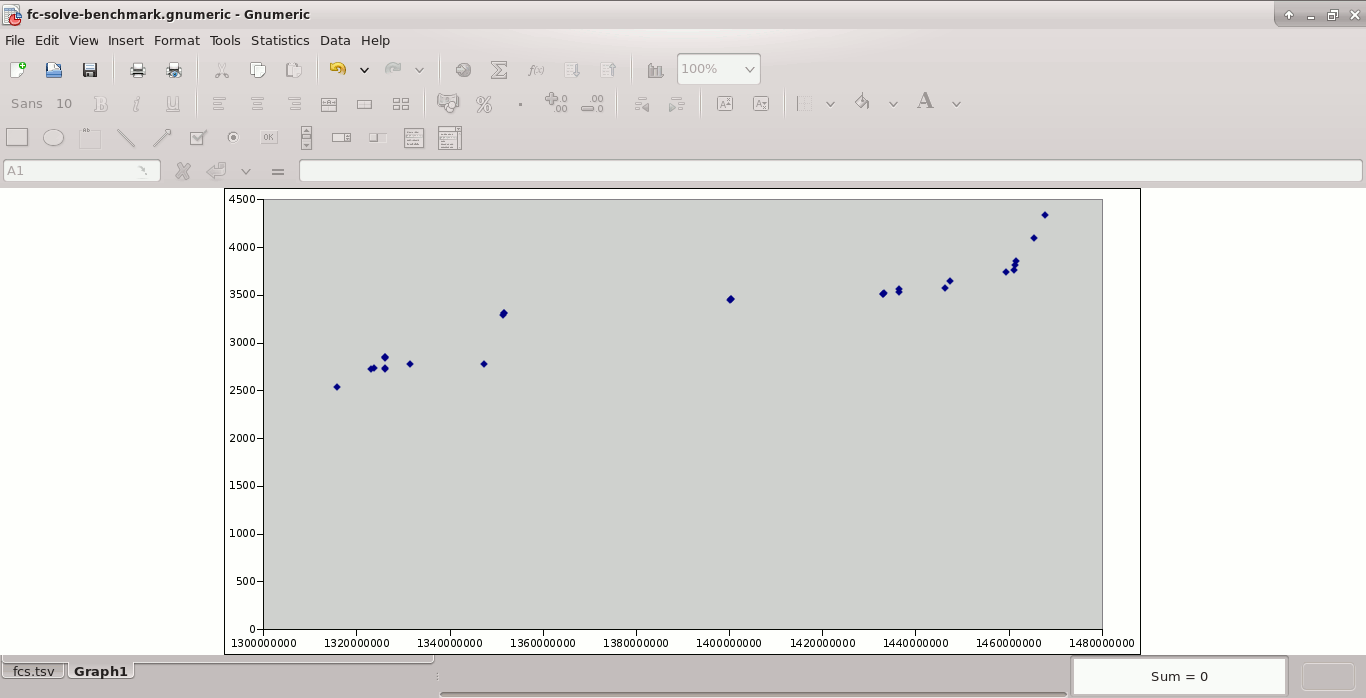Toggle left alignment
1366x698 pixels.
[220, 104]
